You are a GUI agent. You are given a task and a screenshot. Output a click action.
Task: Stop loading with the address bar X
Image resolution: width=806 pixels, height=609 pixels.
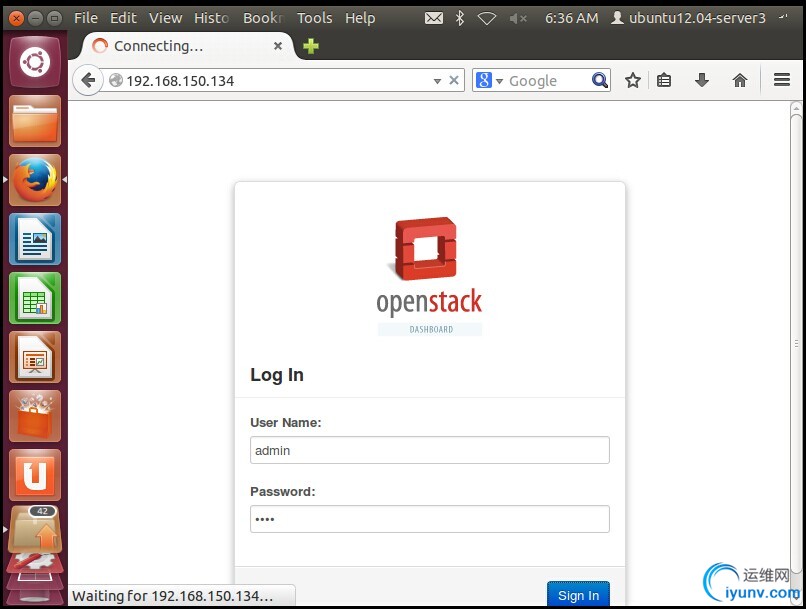coord(453,80)
